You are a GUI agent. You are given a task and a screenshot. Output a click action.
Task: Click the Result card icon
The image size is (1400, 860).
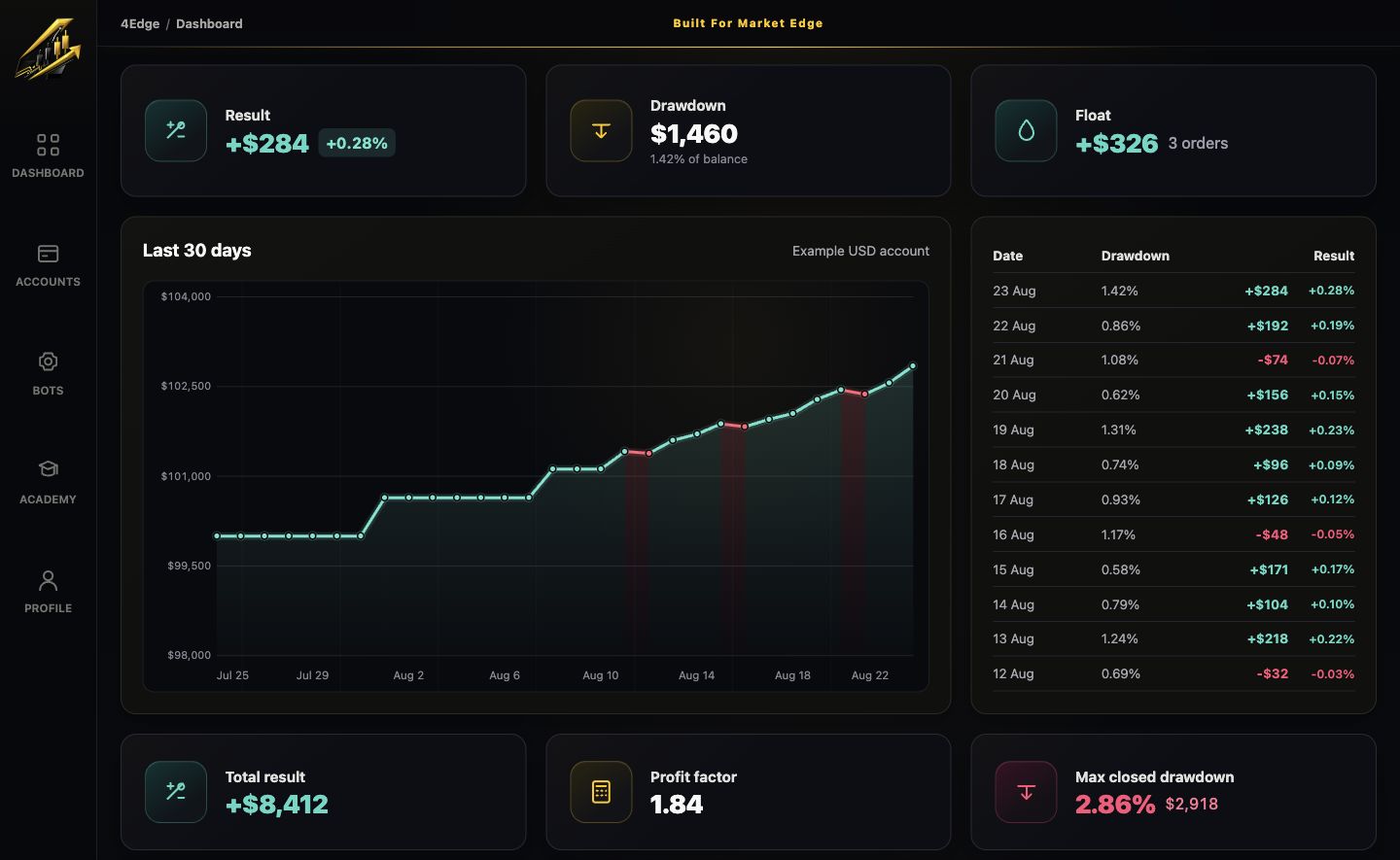click(x=176, y=130)
